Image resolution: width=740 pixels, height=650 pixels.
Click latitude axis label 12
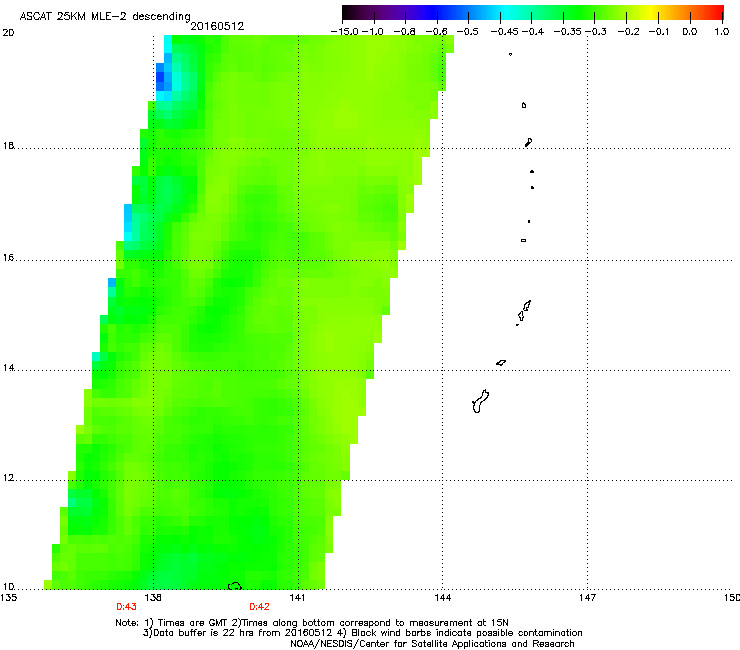coord(8,478)
